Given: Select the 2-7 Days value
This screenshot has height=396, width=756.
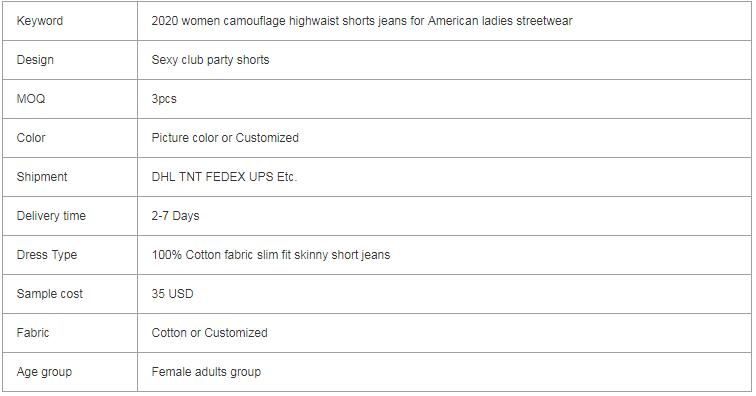Looking at the screenshot, I should tap(175, 216).
